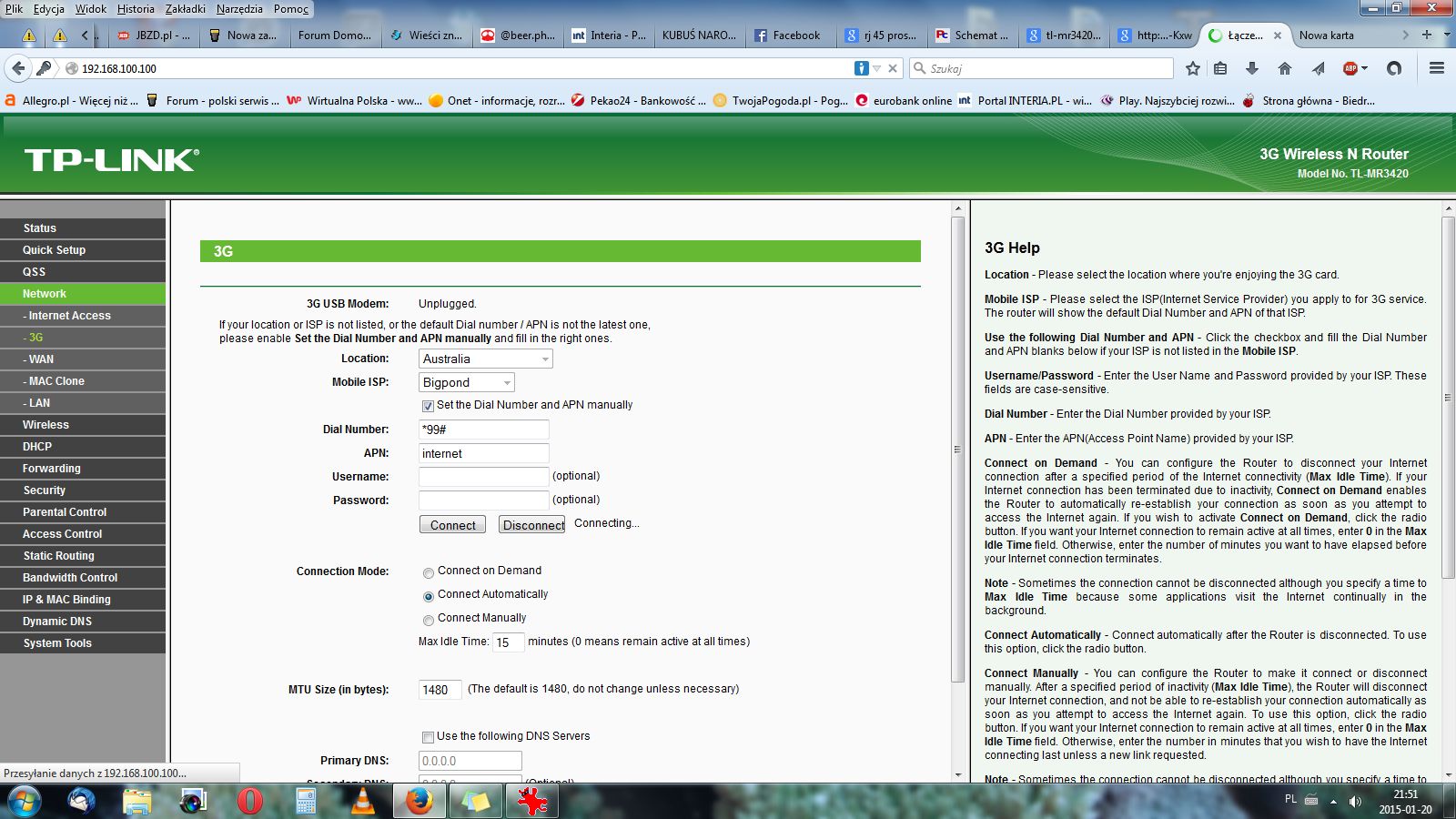Screen dimensions: 1456x819
Task: Click the 3G Help panel scrollbar
Action: tap(1449, 398)
